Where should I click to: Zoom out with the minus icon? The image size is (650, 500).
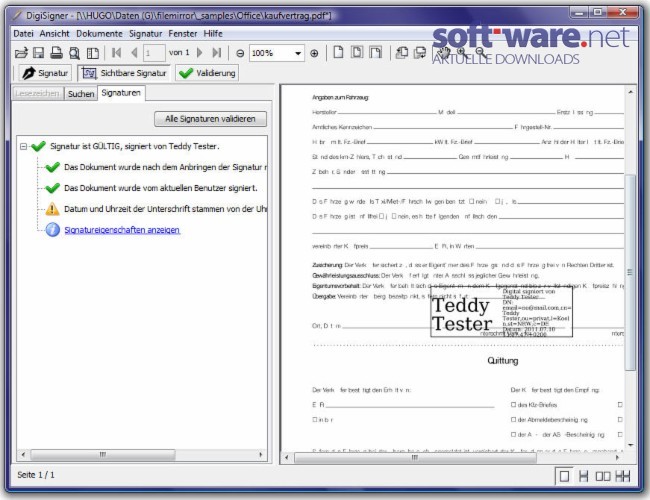pos(240,53)
